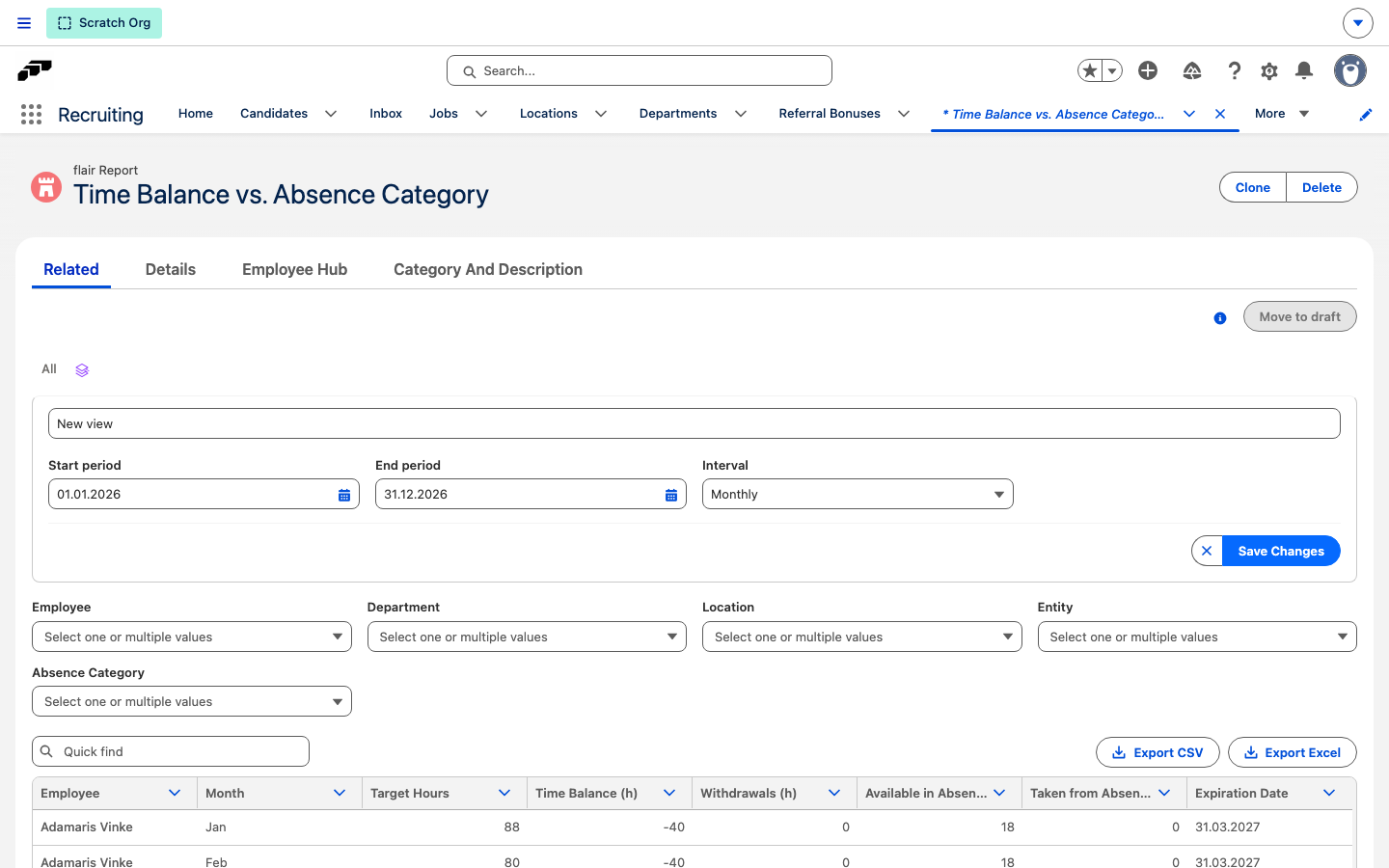This screenshot has height=868, width=1389.
Task: Open the Target Hours column chevron
Action: point(504,793)
